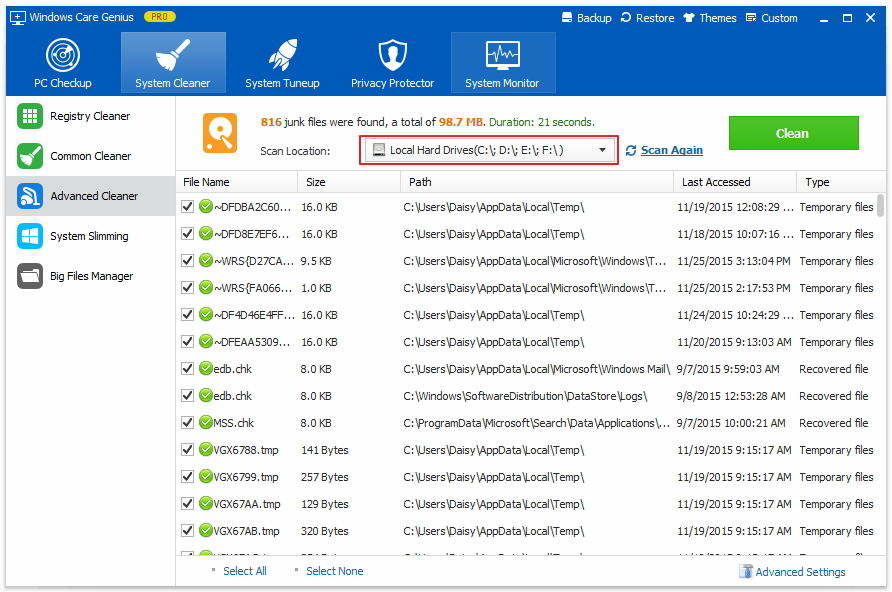Image resolution: width=892 pixels, height=592 pixels.
Task: Click Select None link
Action: pyautogui.click(x=334, y=571)
